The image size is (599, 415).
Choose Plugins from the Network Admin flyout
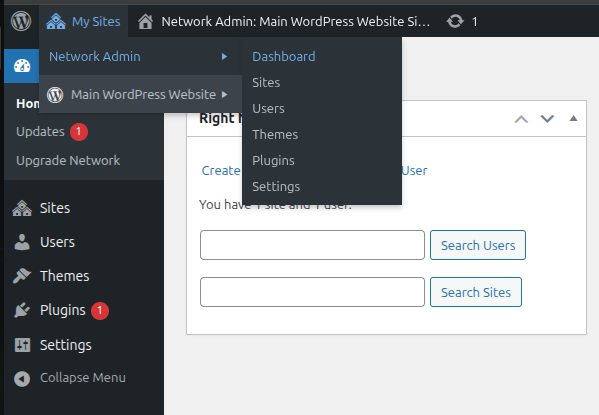click(x=273, y=160)
